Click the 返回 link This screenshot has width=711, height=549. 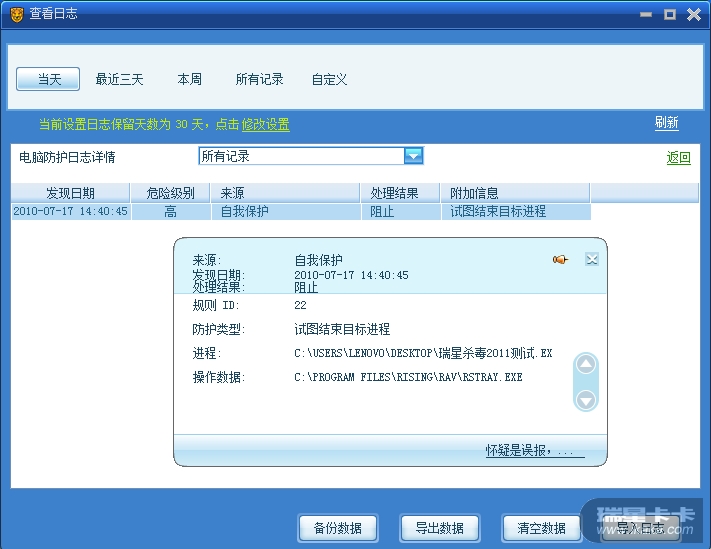(678, 158)
